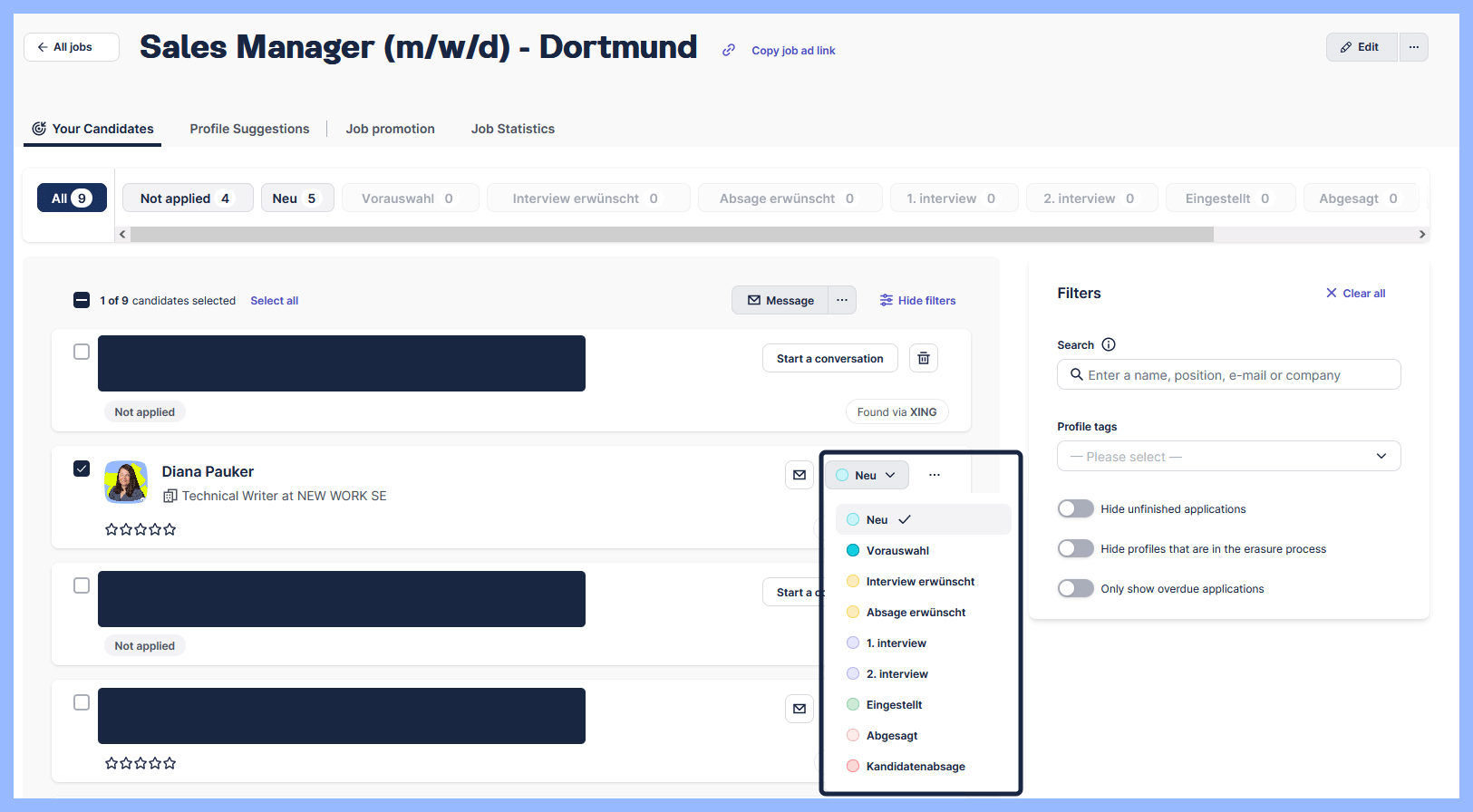The height and width of the screenshot is (812, 1473).
Task: Delete the first candidate via trash icon
Action: click(x=924, y=358)
